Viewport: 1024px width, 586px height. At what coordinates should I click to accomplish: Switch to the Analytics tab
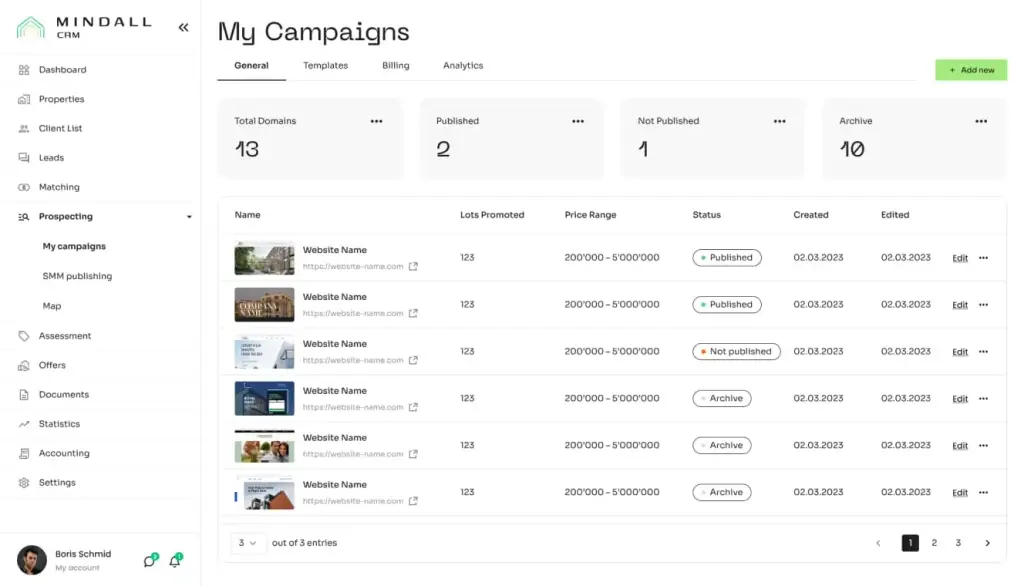click(463, 66)
